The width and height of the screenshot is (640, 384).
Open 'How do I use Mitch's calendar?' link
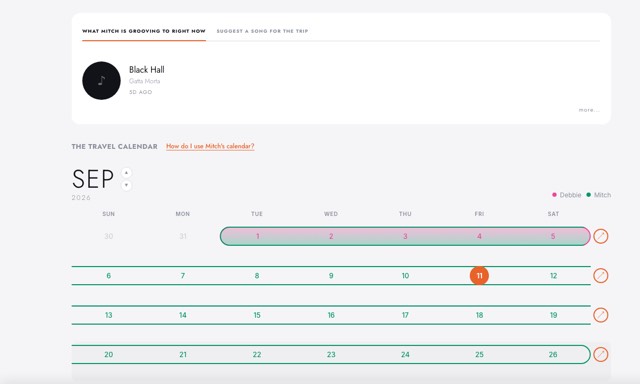coord(210,146)
